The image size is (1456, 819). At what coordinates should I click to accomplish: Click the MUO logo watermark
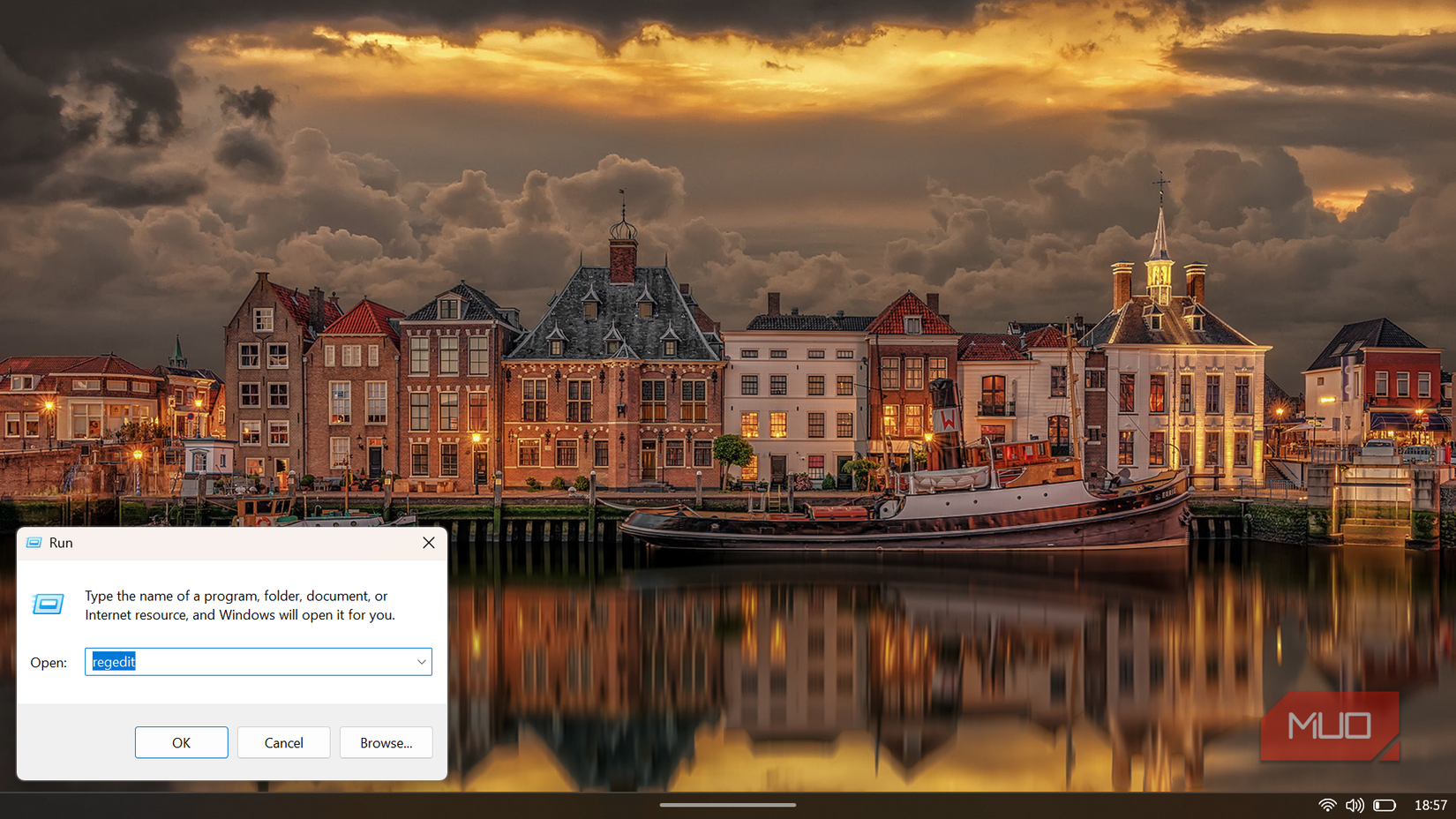(1329, 725)
